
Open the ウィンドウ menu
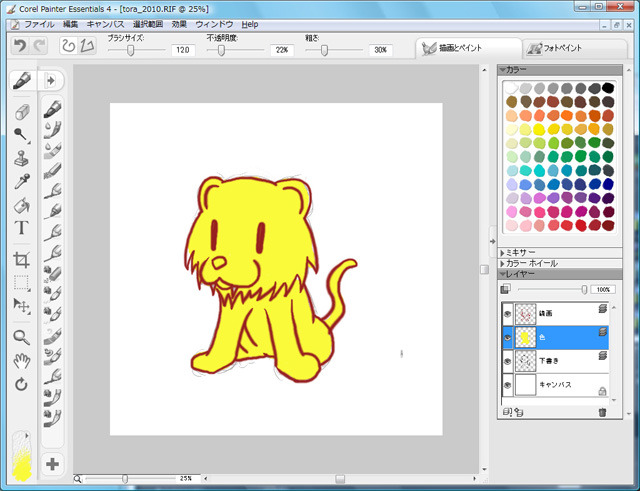point(214,24)
